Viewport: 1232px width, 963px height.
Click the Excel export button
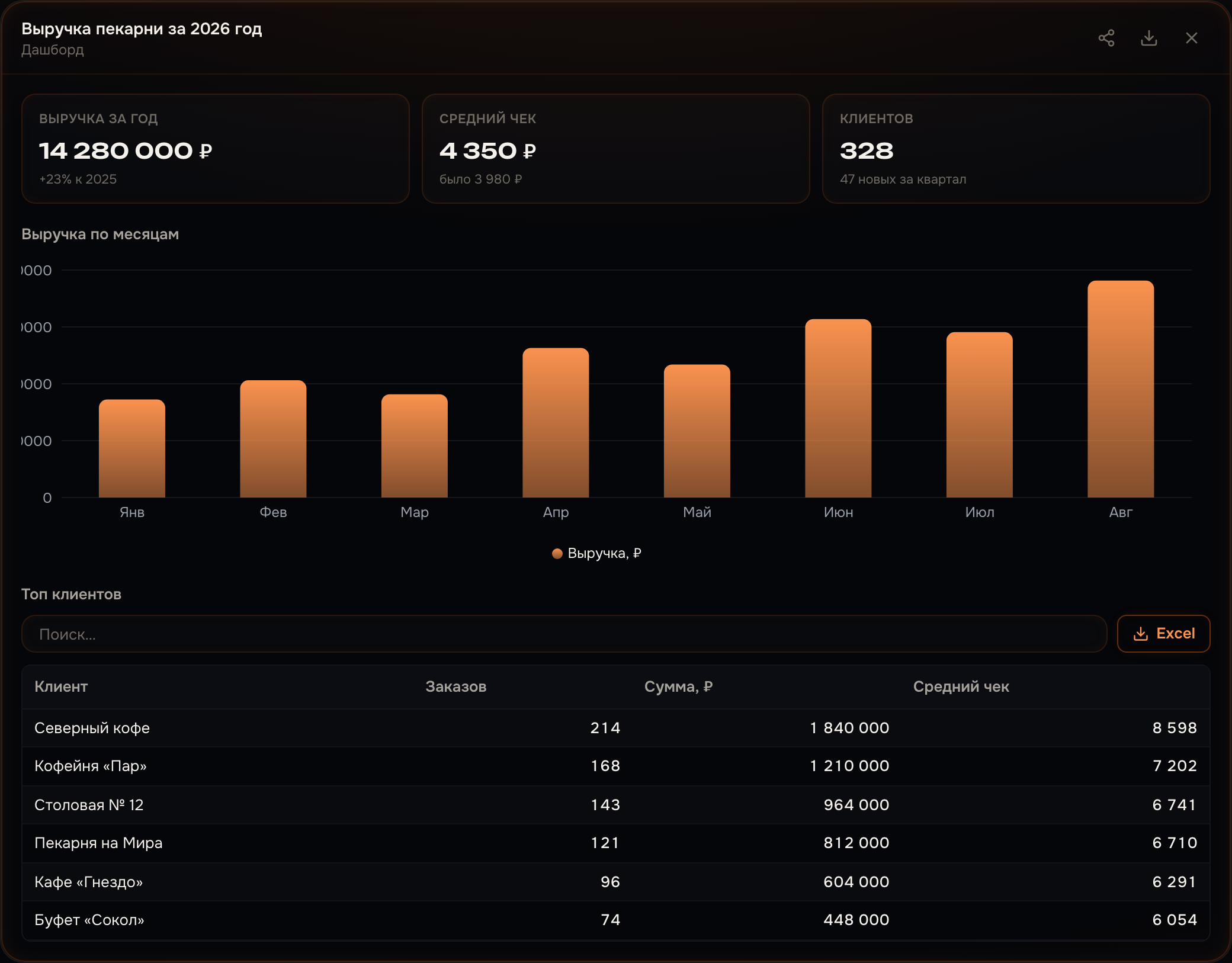[1163, 634]
